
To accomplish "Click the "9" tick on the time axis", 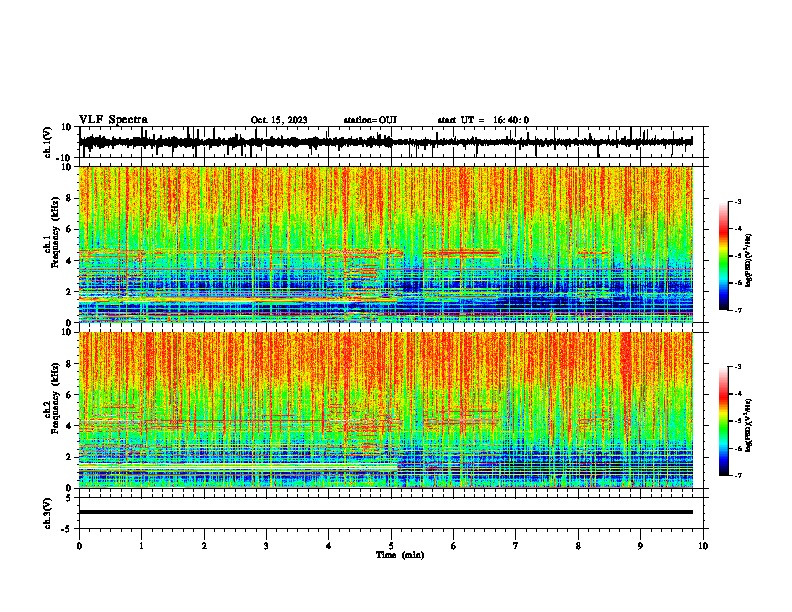I will (640, 546).
